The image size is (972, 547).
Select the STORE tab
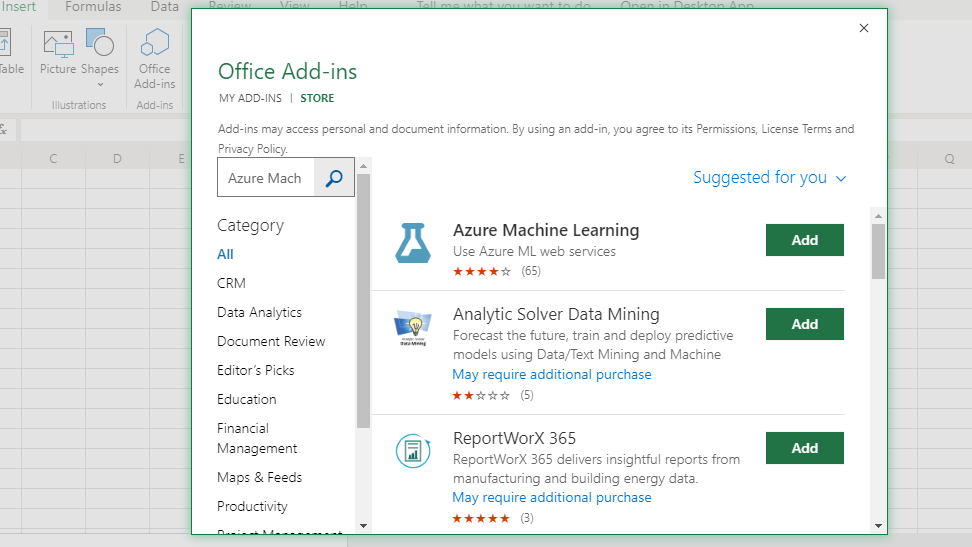[x=317, y=98]
